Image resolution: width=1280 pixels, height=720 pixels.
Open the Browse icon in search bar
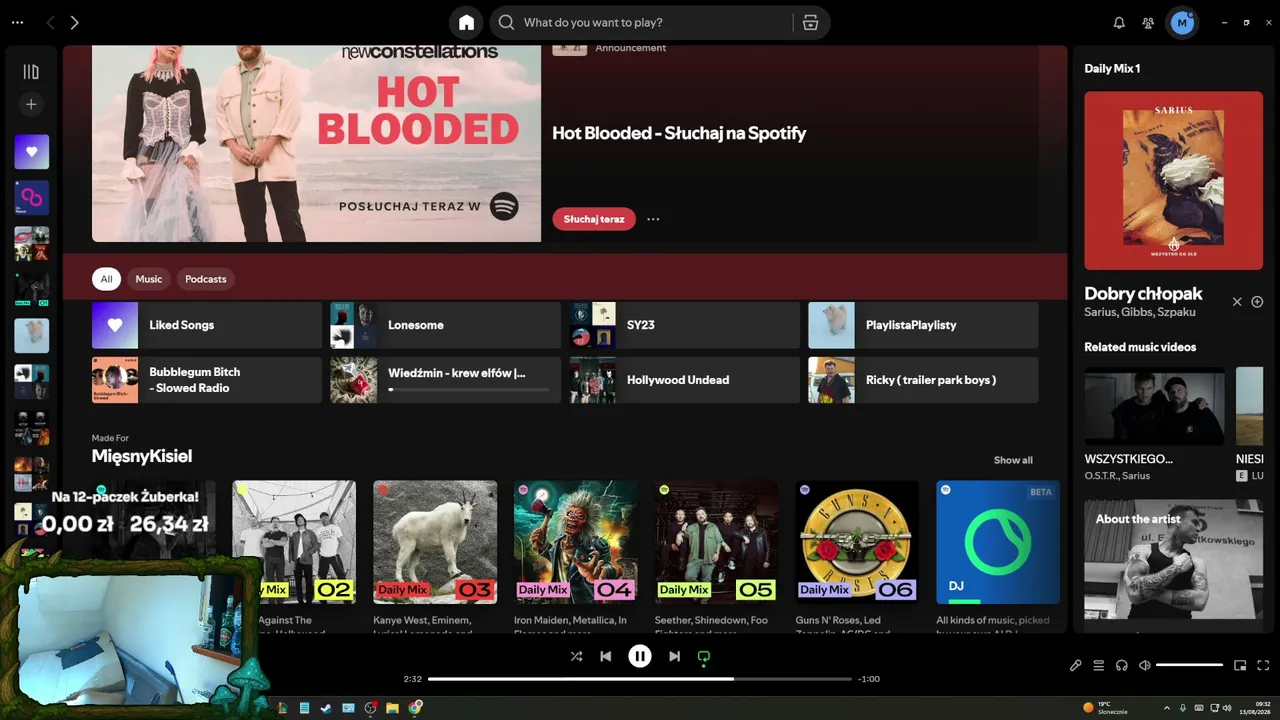coord(810,22)
